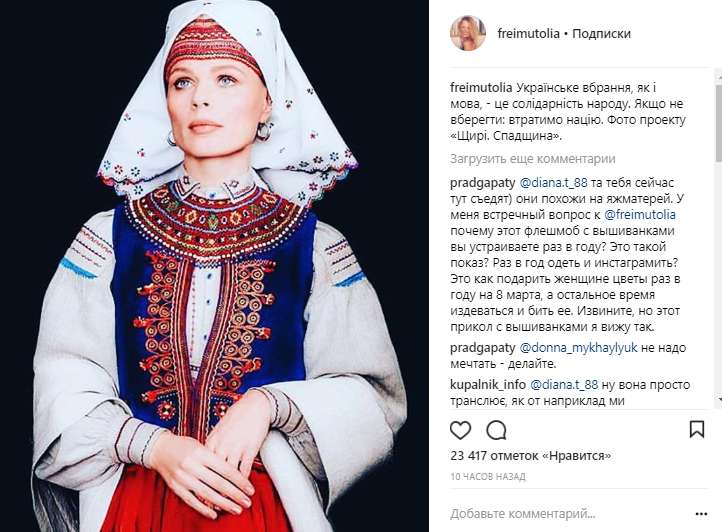722x532 pixels.
Task: Click freimutolia username in header
Action: tap(528, 34)
